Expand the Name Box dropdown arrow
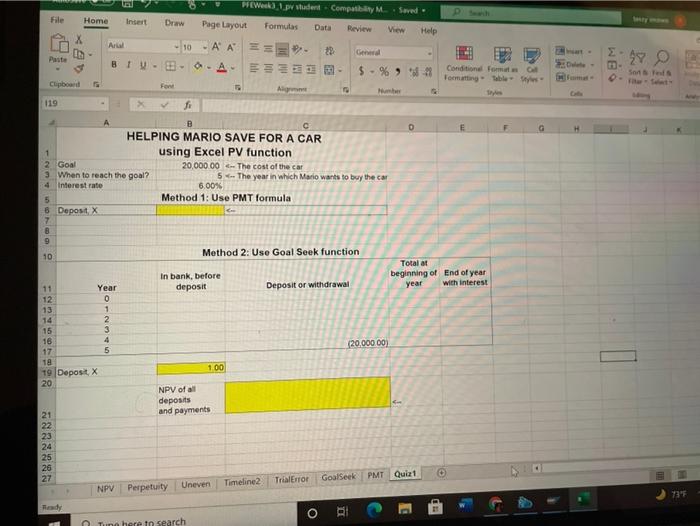This screenshot has width=700, height=526. click(x=102, y=103)
